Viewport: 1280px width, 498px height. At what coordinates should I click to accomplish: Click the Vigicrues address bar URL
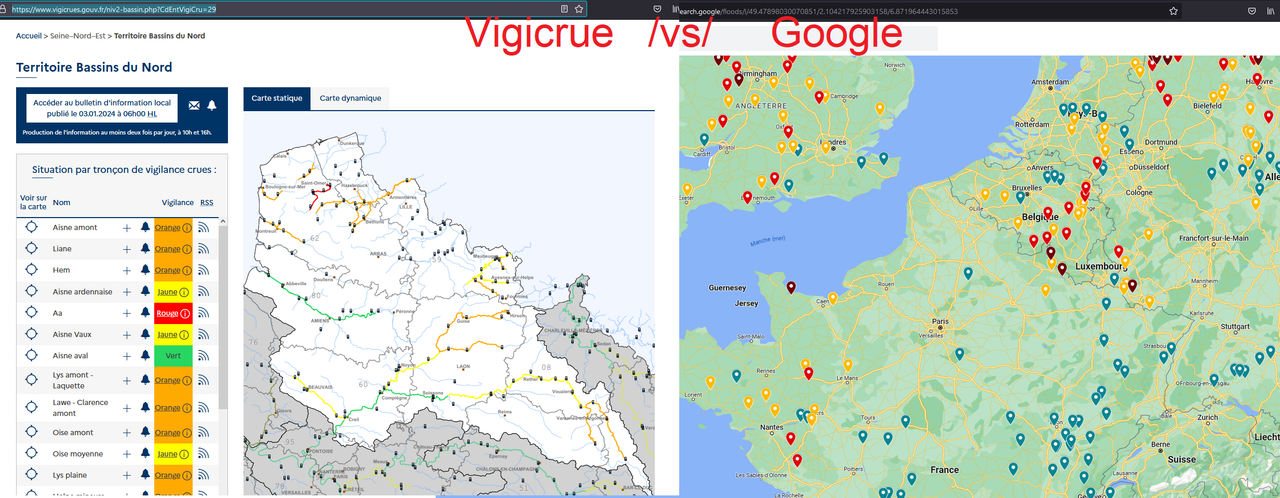(x=114, y=8)
